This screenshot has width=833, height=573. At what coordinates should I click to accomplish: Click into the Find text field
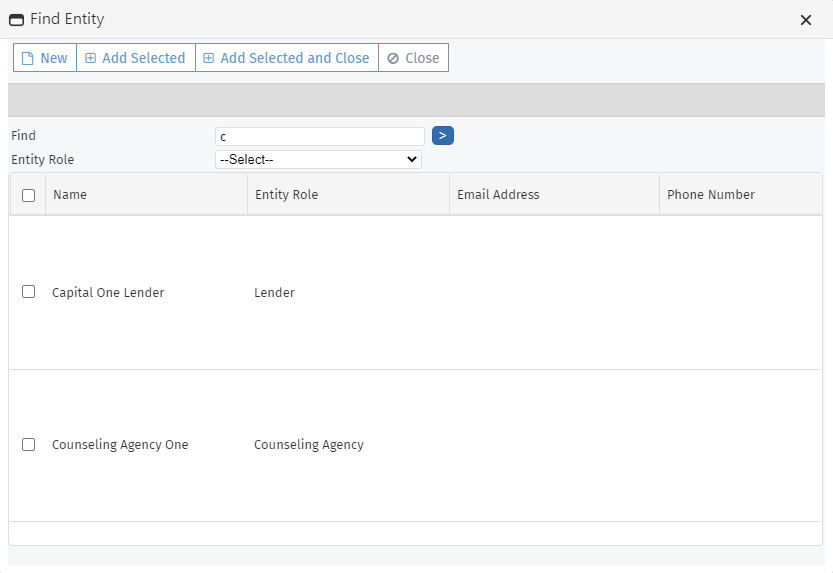pos(320,136)
